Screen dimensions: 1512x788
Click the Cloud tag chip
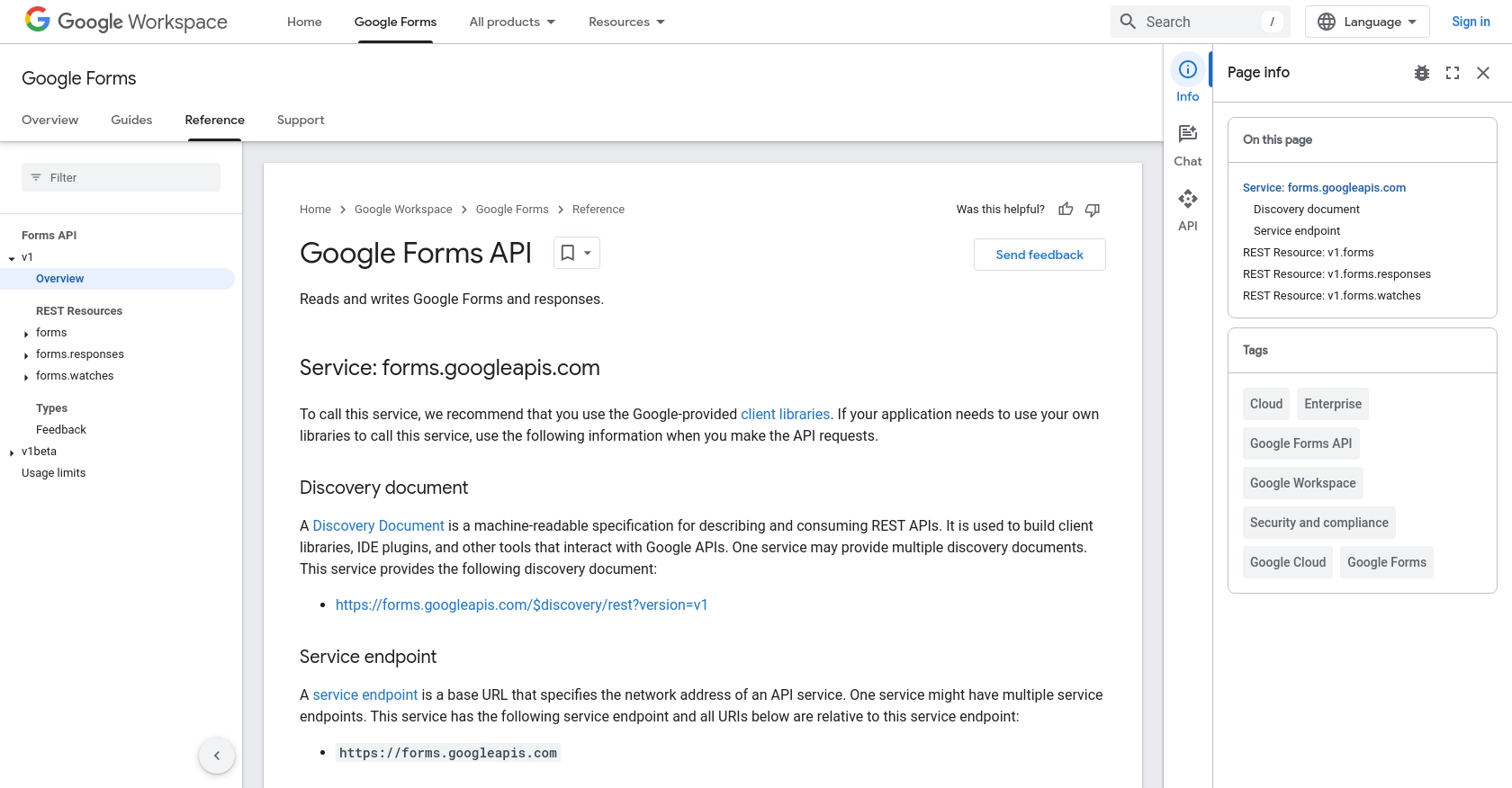coord(1266,404)
